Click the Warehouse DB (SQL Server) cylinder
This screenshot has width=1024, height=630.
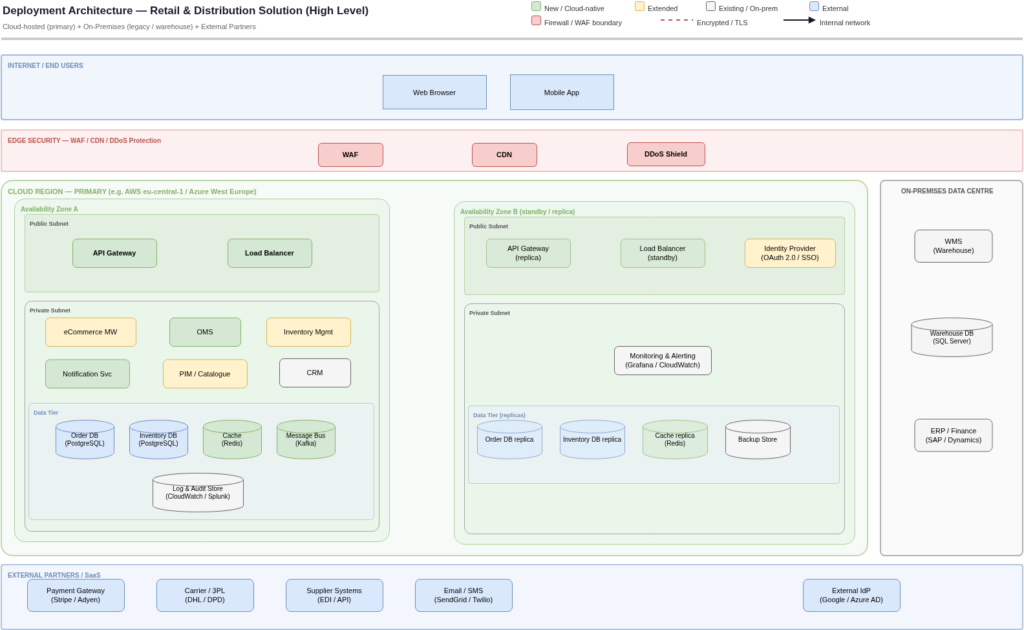pos(952,337)
